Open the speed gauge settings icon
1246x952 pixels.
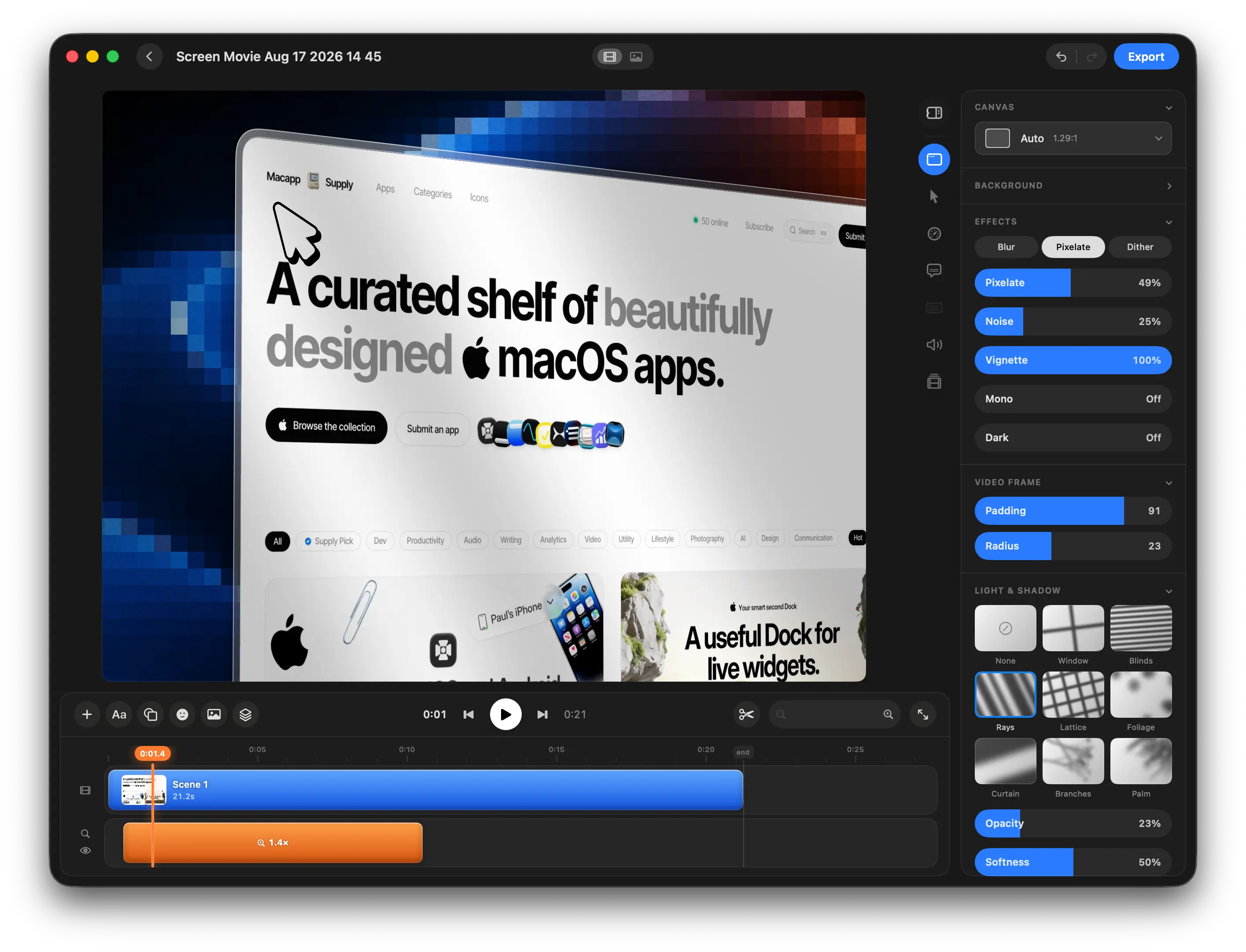click(934, 233)
